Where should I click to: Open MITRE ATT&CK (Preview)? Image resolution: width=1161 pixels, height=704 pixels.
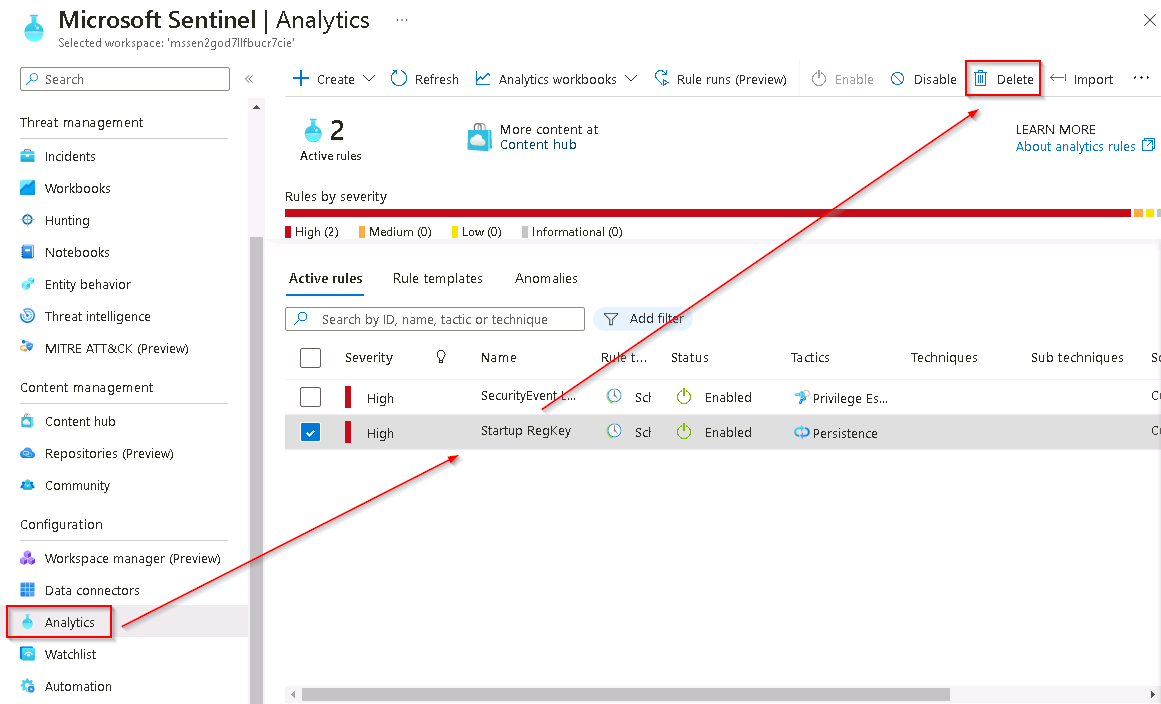tap(116, 348)
